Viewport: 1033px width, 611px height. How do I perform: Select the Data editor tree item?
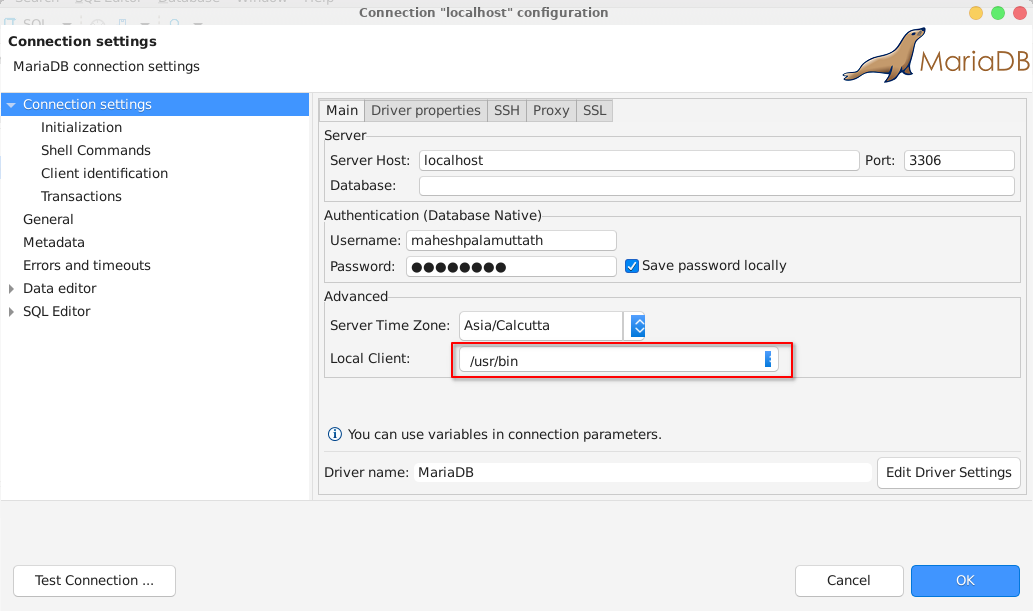tap(59, 289)
